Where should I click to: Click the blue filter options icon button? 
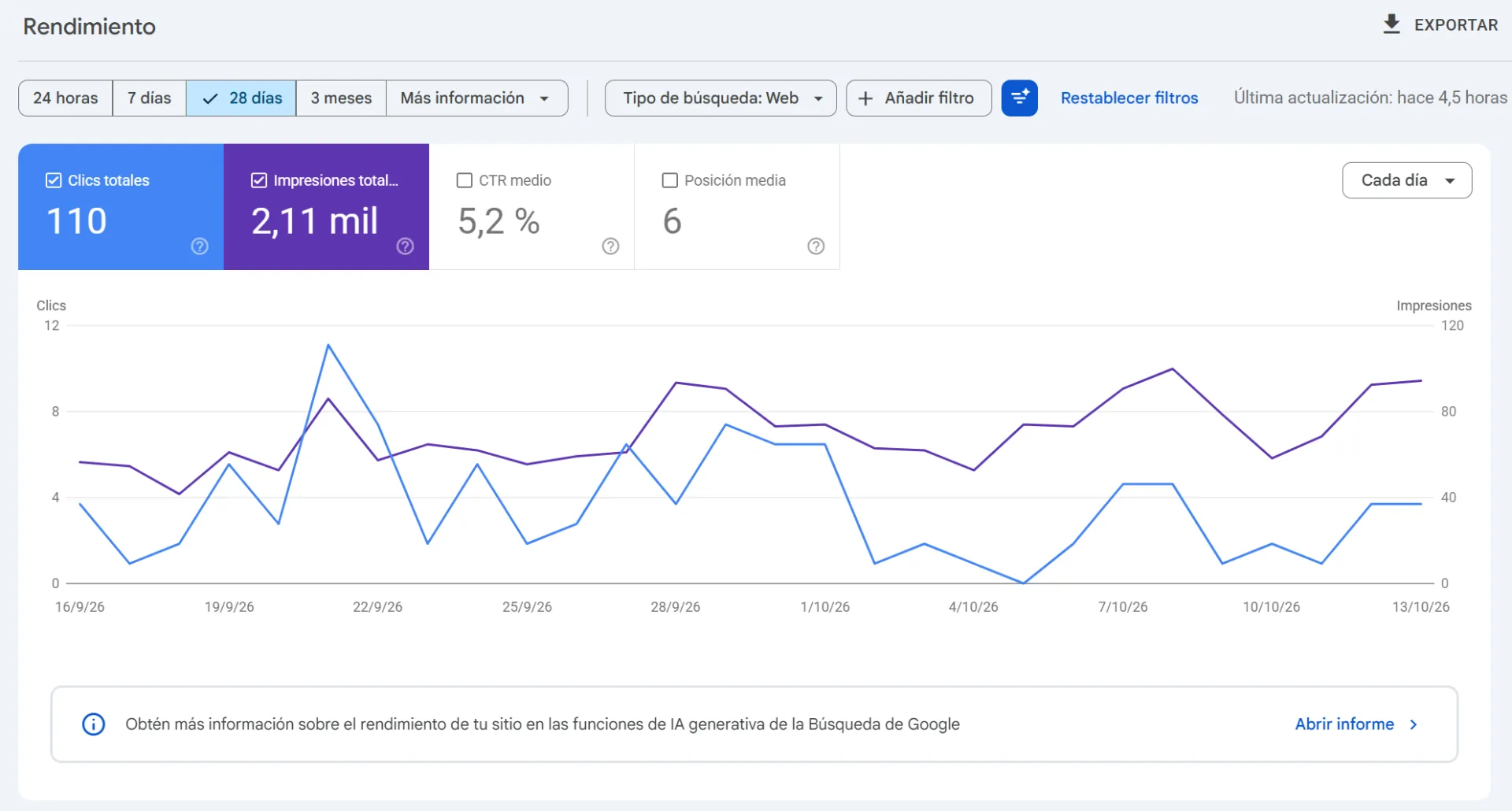click(1019, 98)
